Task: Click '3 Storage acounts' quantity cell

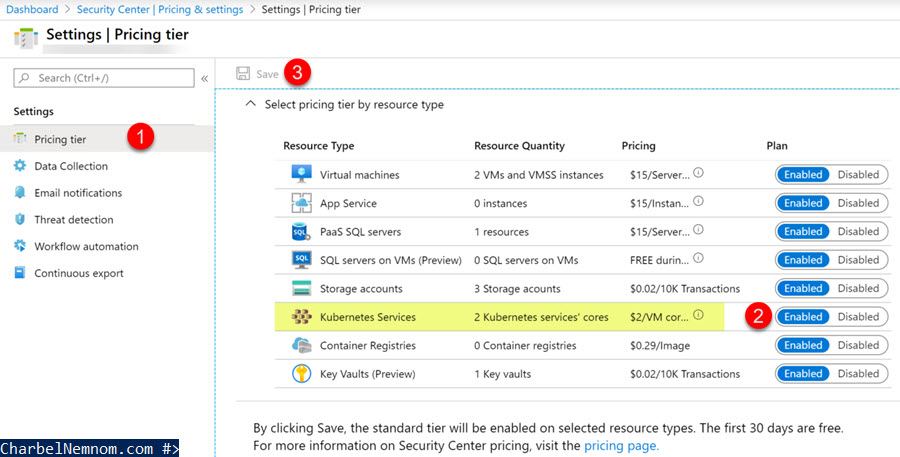Action: coord(517,289)
